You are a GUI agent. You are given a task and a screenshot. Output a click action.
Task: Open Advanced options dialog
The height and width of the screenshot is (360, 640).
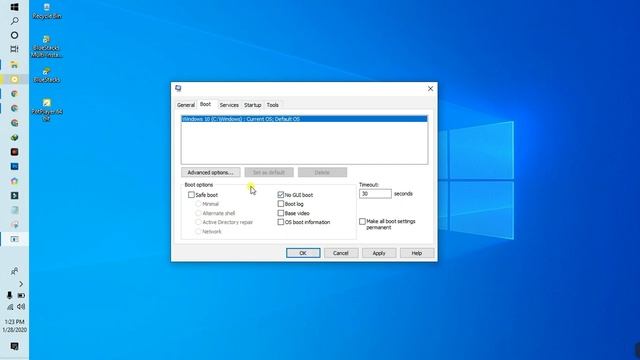click(x=211, y=172)
